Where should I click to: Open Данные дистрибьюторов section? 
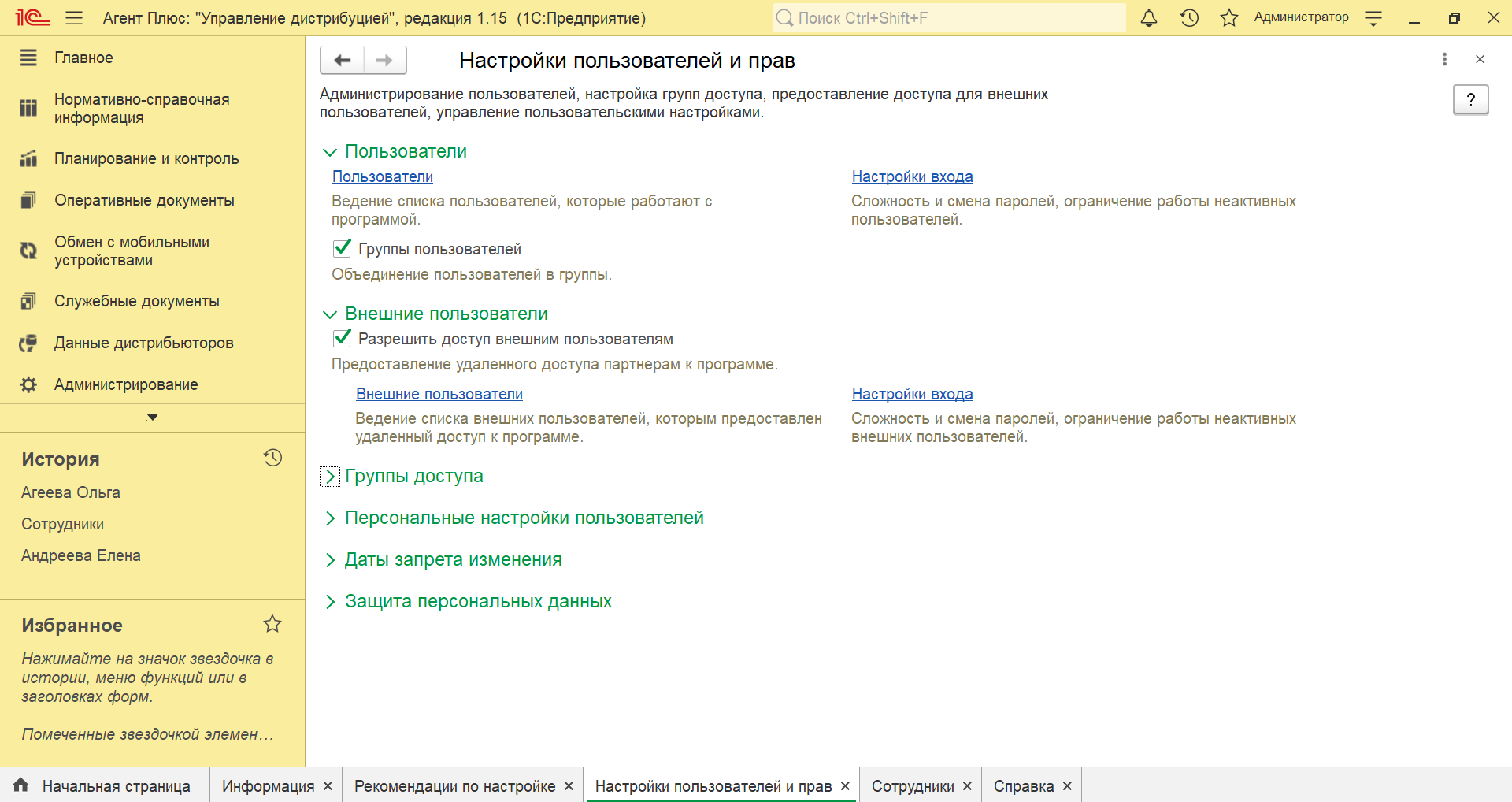click(144, 343)
